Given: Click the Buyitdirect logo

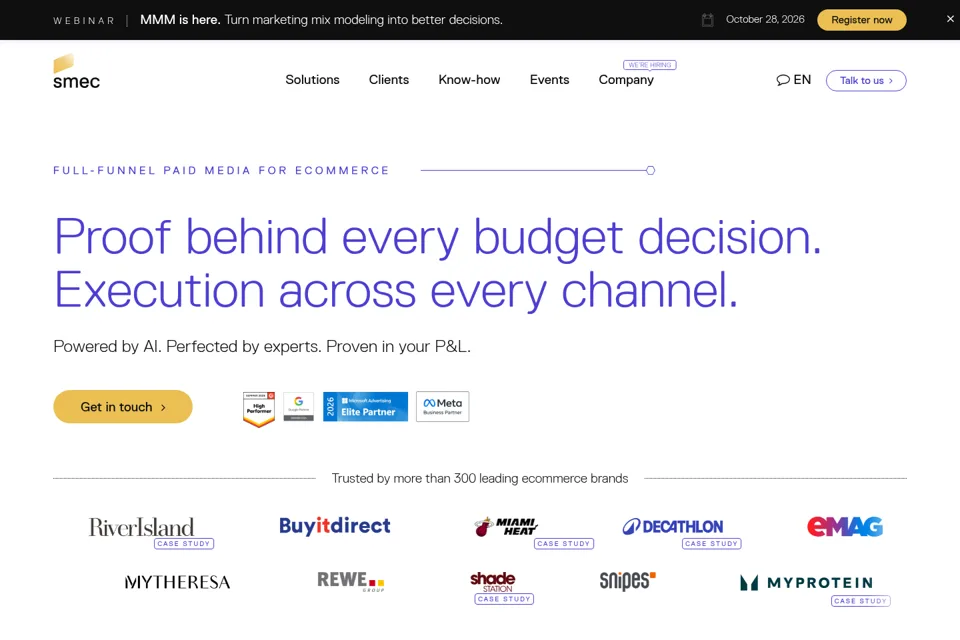Looking at the screenshot, I should click(335, 525).
